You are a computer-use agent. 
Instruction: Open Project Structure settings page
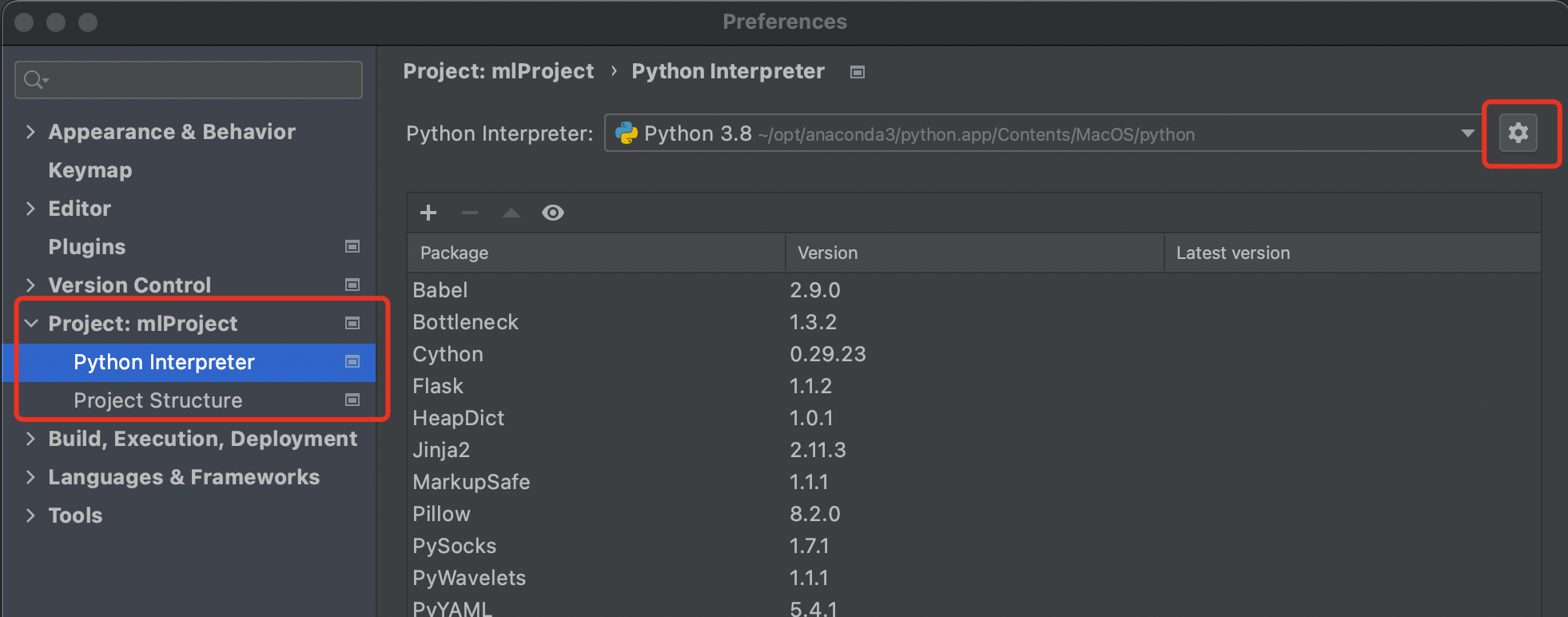click(157, 400)
